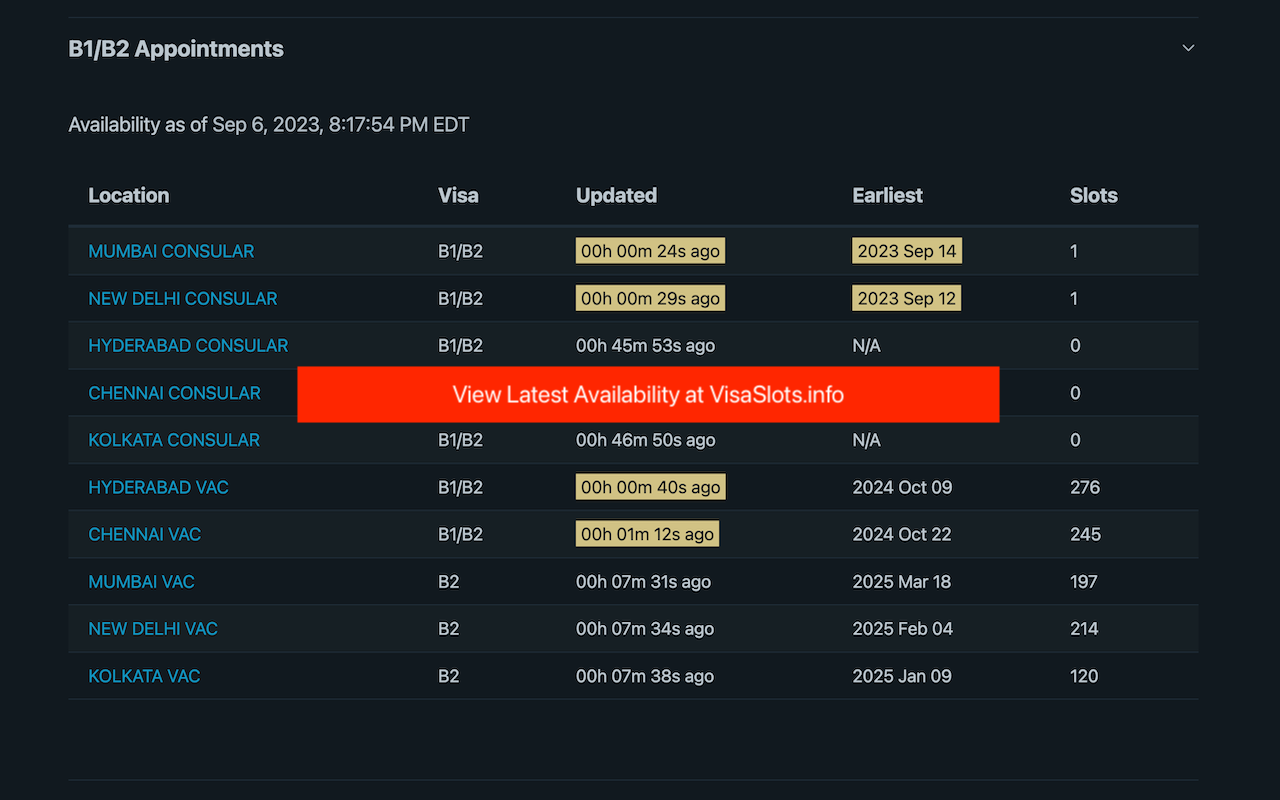
Task: Collapse the B1/B2 Appointments chevron arrow
Action: [x=1188, y=48]
